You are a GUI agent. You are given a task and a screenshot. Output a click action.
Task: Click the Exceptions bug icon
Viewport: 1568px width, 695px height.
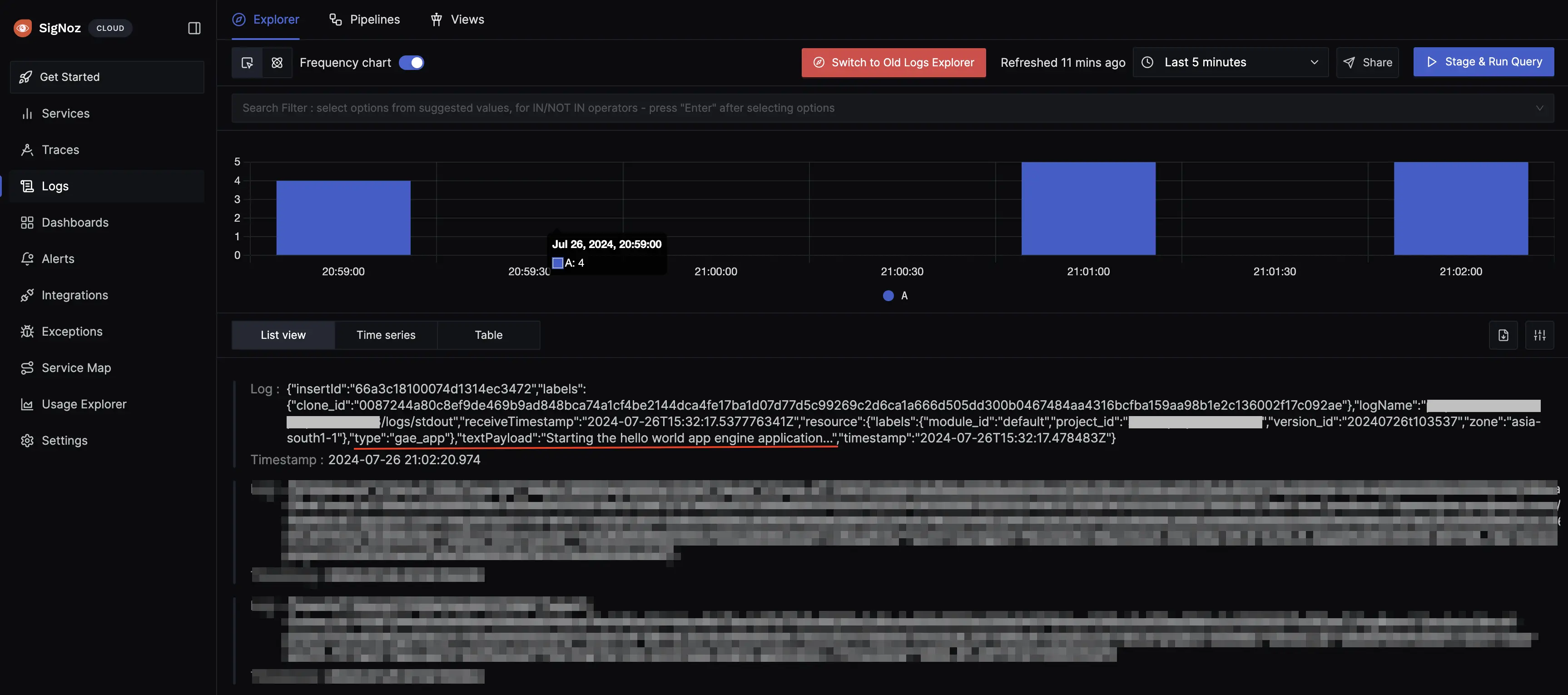[27, 332]
